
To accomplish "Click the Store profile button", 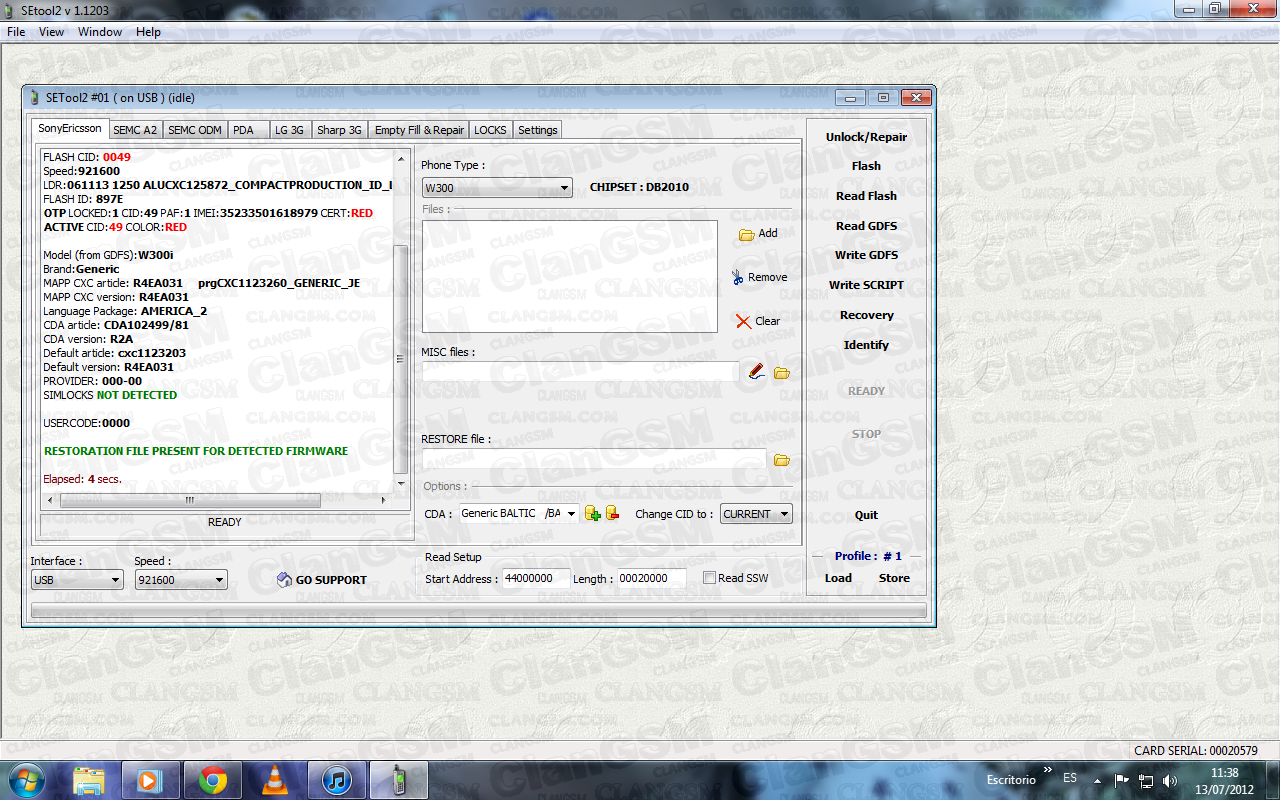I will [x=894, y=578].
